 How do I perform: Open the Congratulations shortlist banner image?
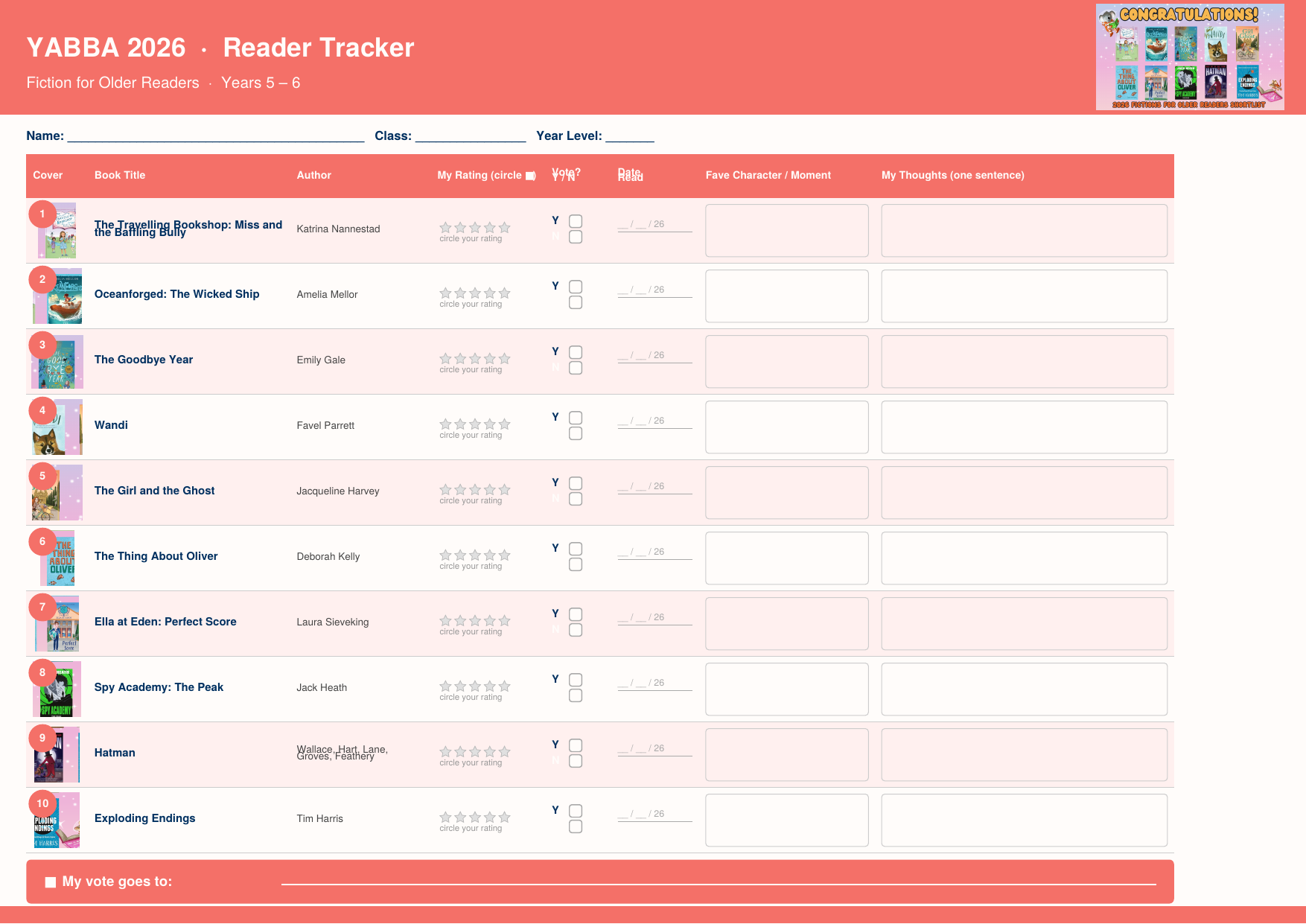(1190, 57)
